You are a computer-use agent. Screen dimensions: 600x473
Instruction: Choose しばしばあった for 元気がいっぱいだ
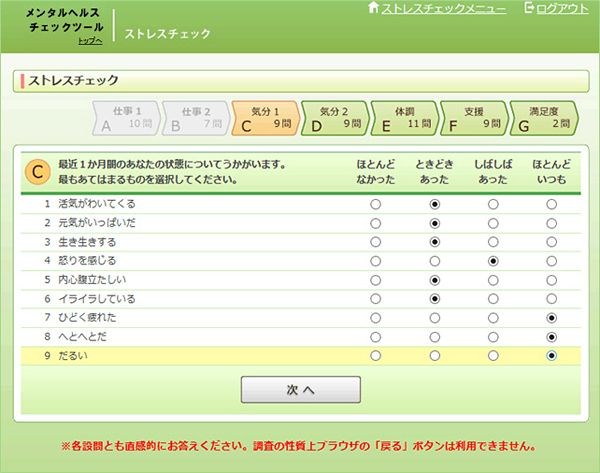[493, 223]
